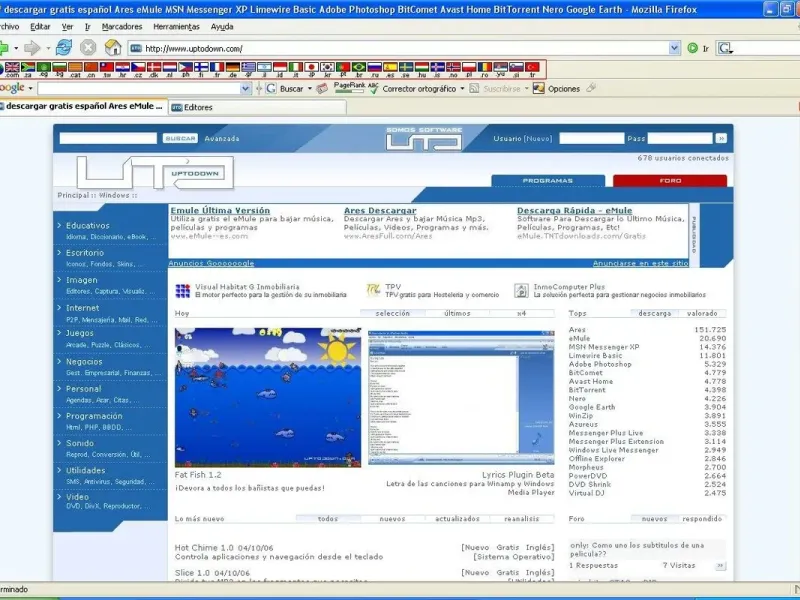Open the Google toolbar search box dropdown

245,88
